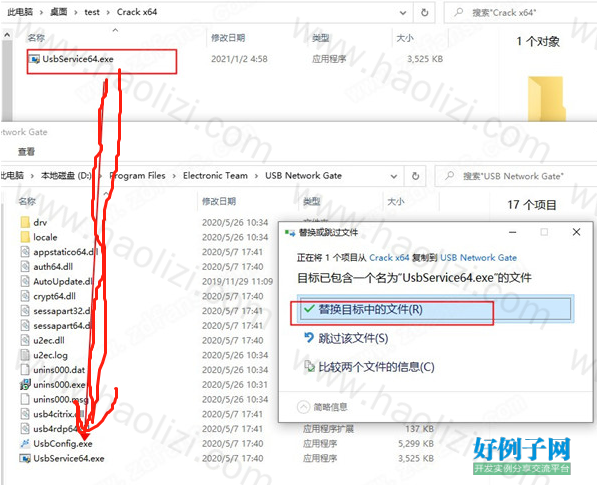Screen dimensions: 597x485
Task: Go to Crack x64 segment in breadcrumb
Action: (x=137, y=12)
